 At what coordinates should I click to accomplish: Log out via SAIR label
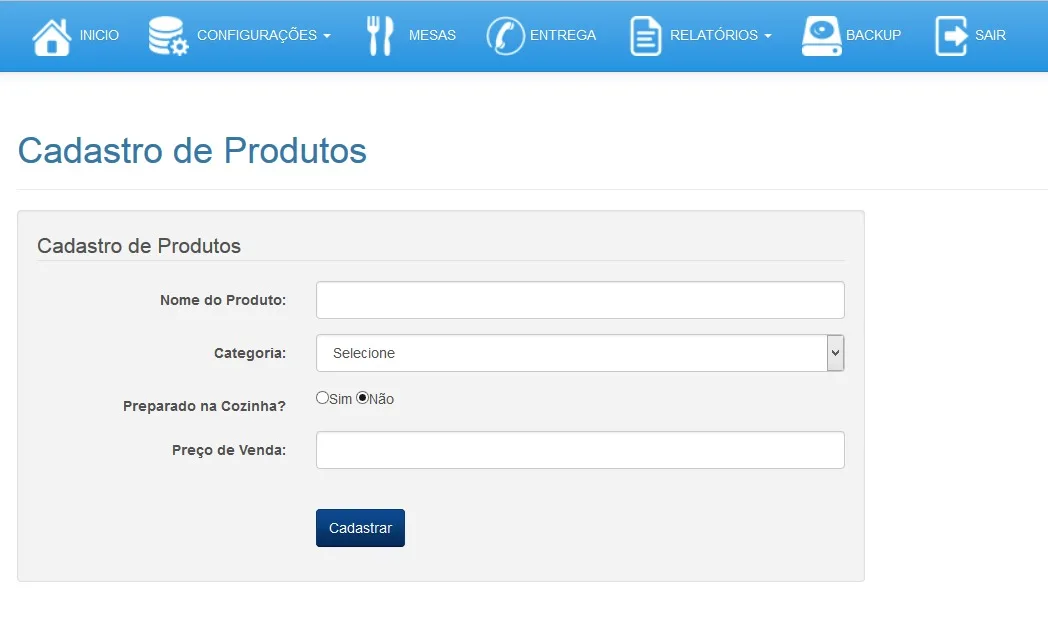click(x=991, y=35)
